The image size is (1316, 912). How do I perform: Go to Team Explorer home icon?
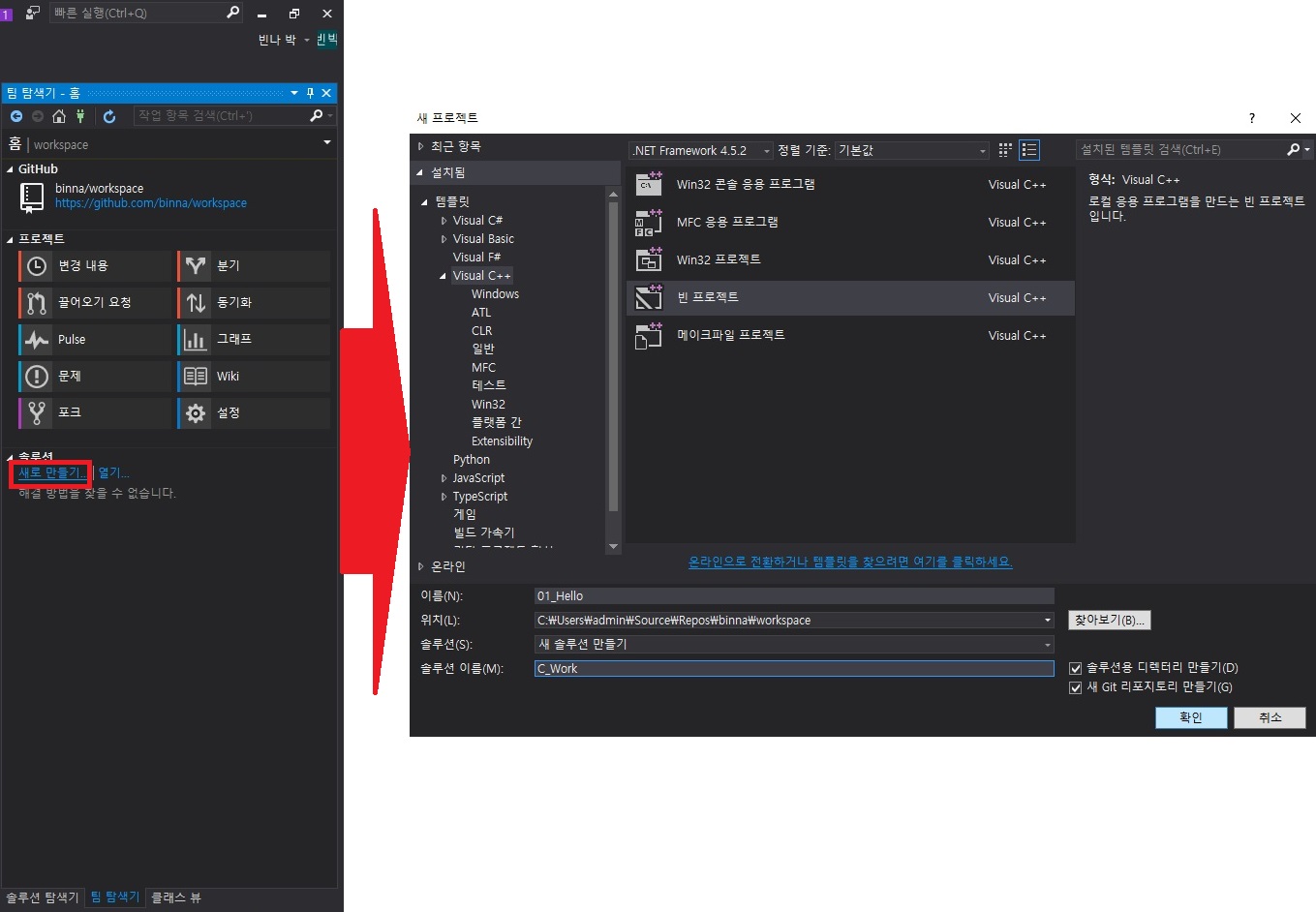(59, 116)
